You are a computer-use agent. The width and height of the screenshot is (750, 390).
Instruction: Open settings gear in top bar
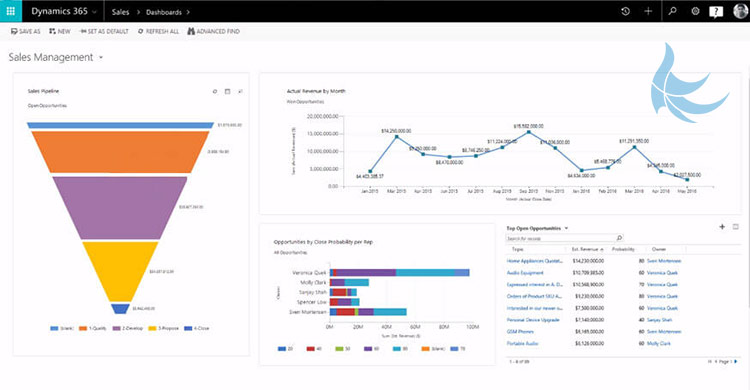(x=695, y=11)
